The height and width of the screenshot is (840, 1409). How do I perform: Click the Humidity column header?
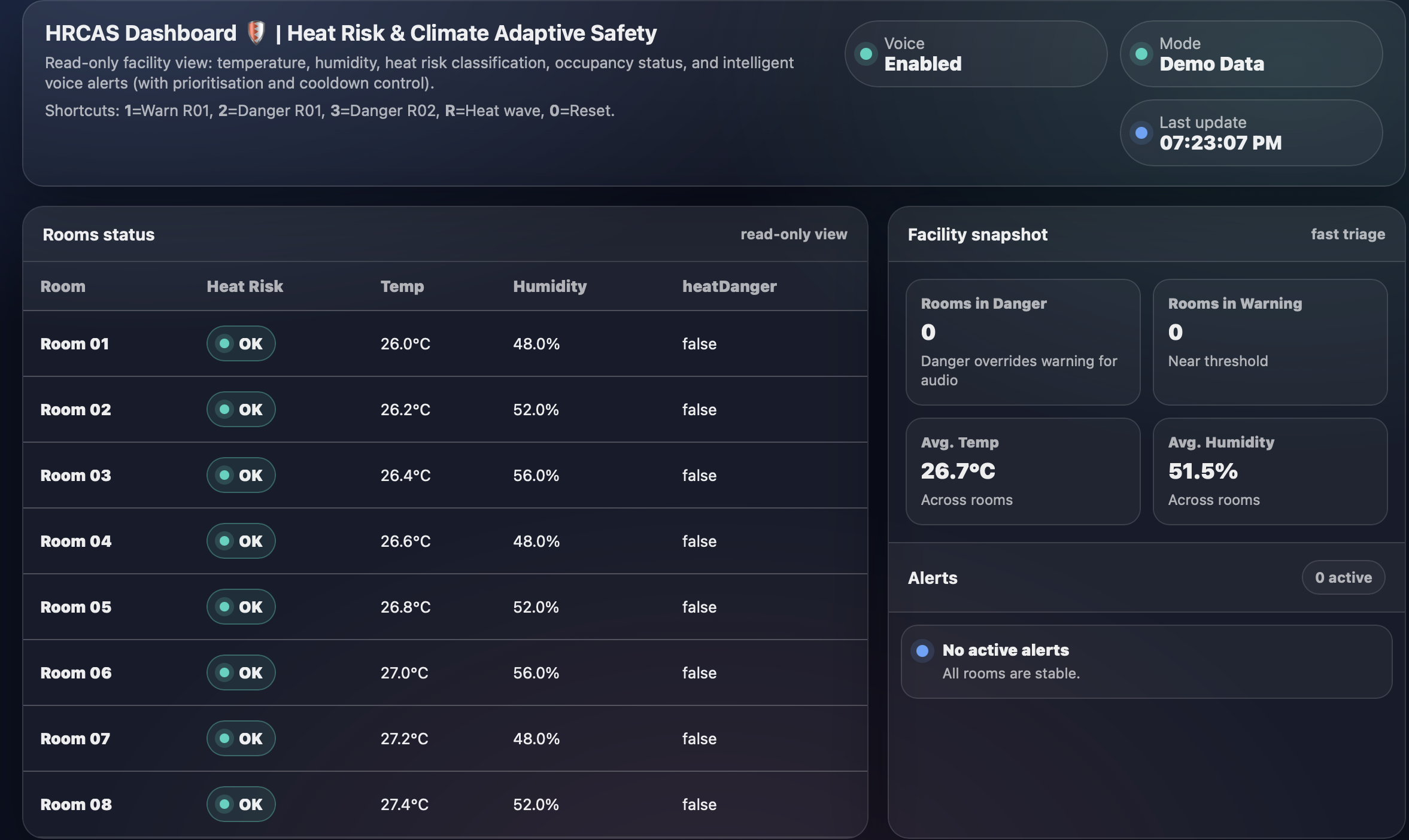[x=549, y=286]
